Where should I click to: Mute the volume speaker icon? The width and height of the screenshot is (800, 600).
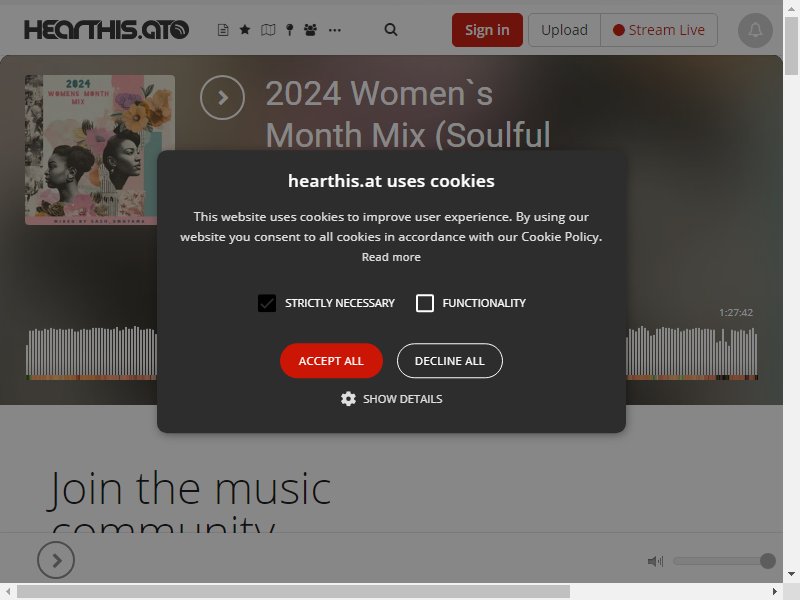click(656, 561)
